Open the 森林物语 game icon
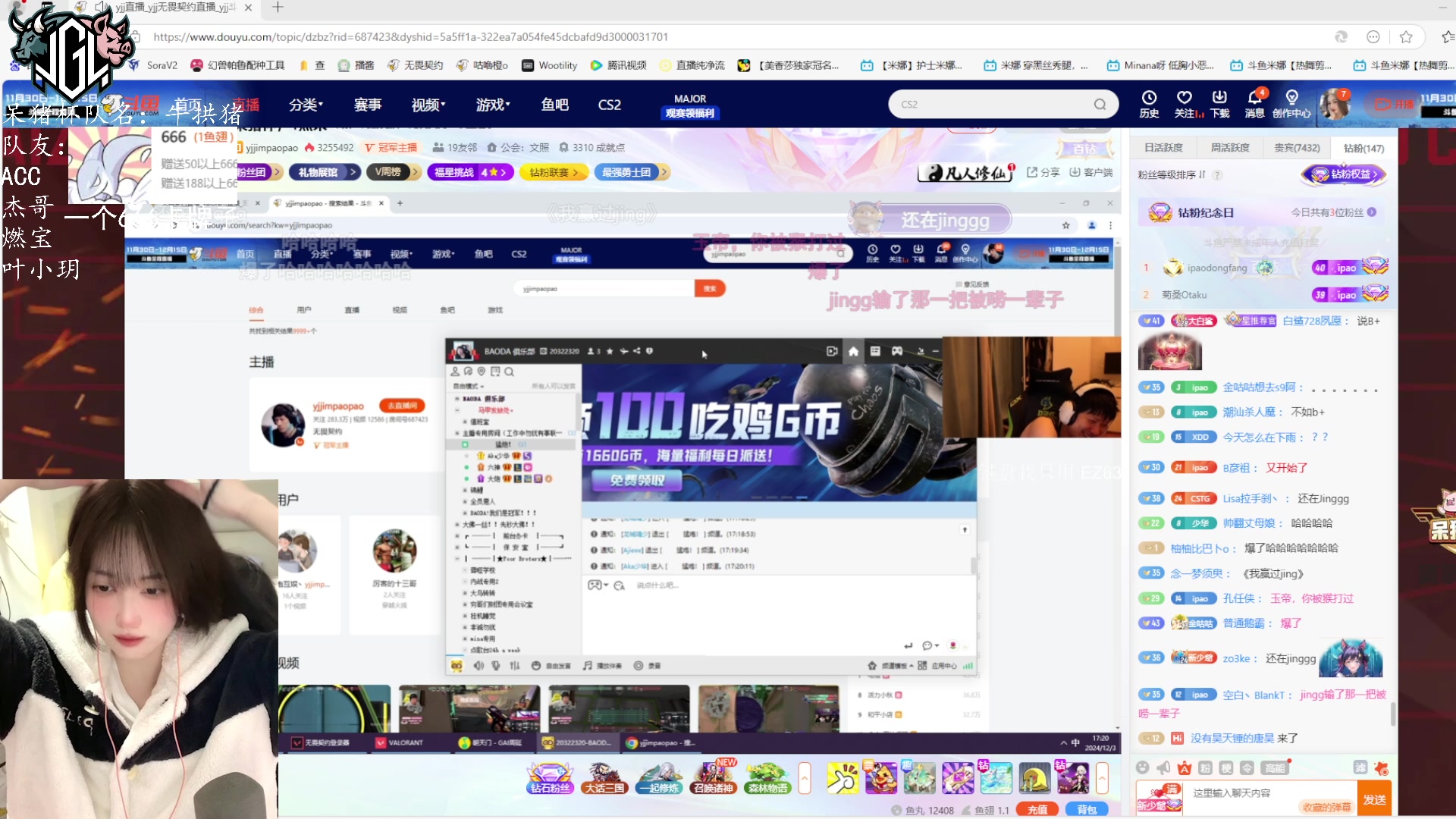This screenshot has width=1456, height=819. pyautogui.click(x=767, y=778)
